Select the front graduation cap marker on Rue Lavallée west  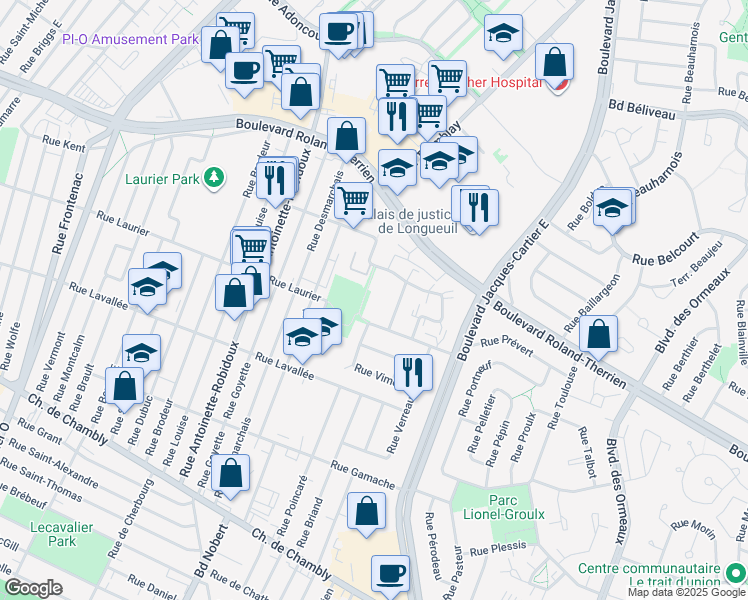coord(147,289)
